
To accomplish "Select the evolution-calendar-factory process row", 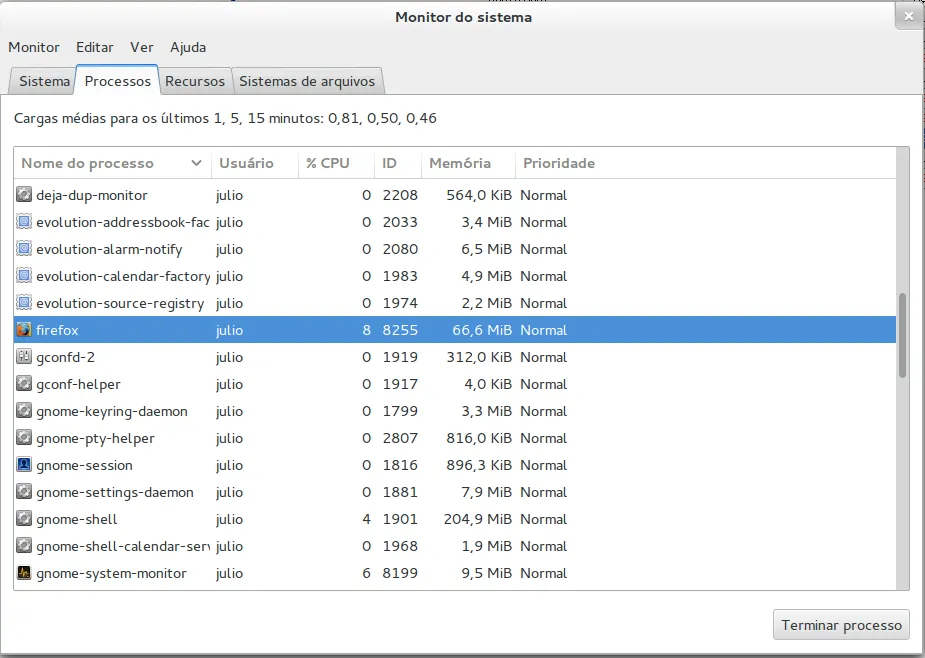I will click(x=300, y=276).
